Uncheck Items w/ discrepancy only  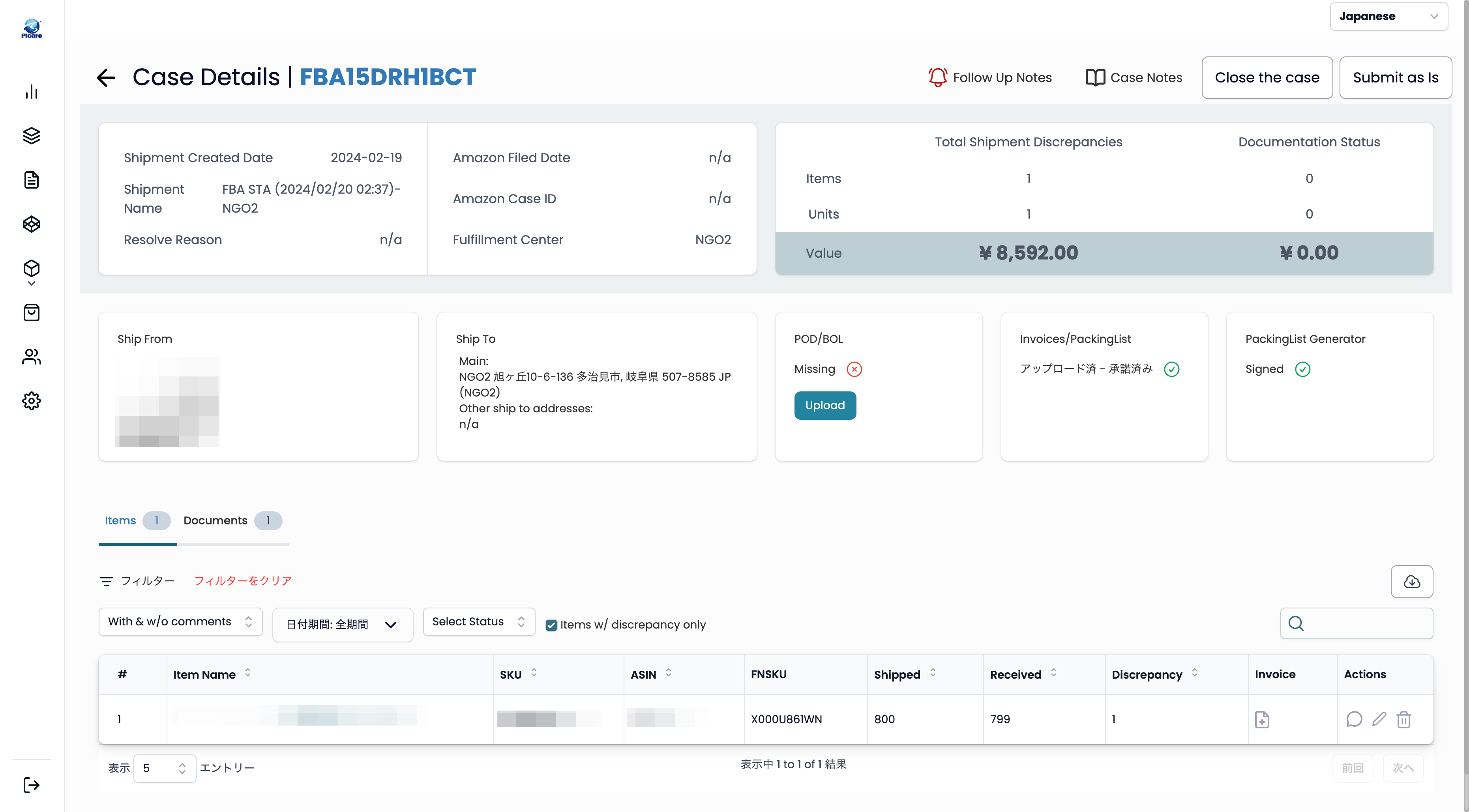(551, 625)
